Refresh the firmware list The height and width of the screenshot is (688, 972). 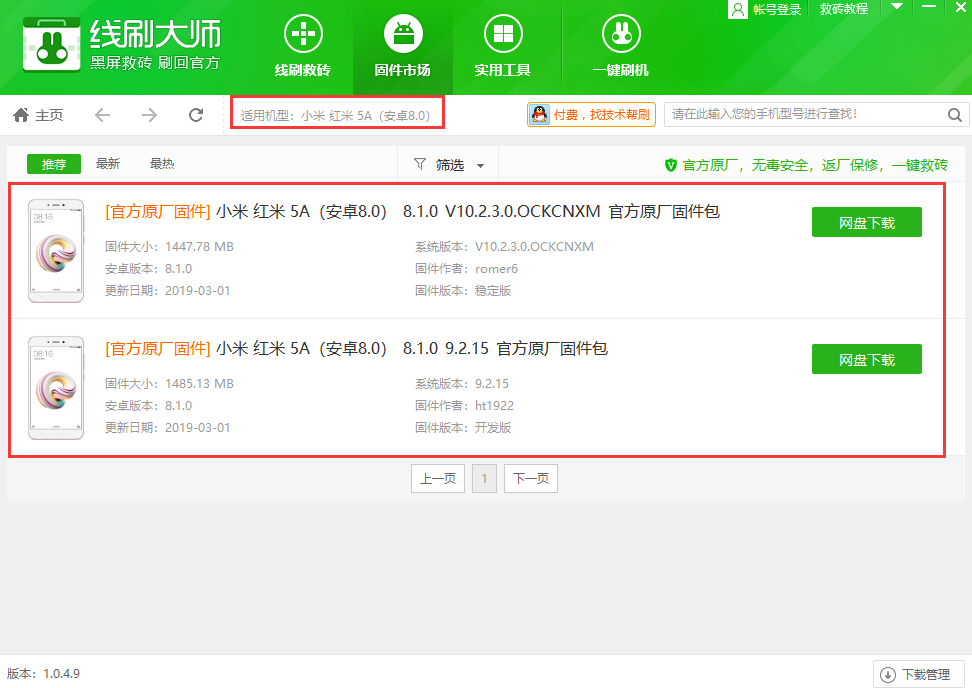click(x=196, y=115)
